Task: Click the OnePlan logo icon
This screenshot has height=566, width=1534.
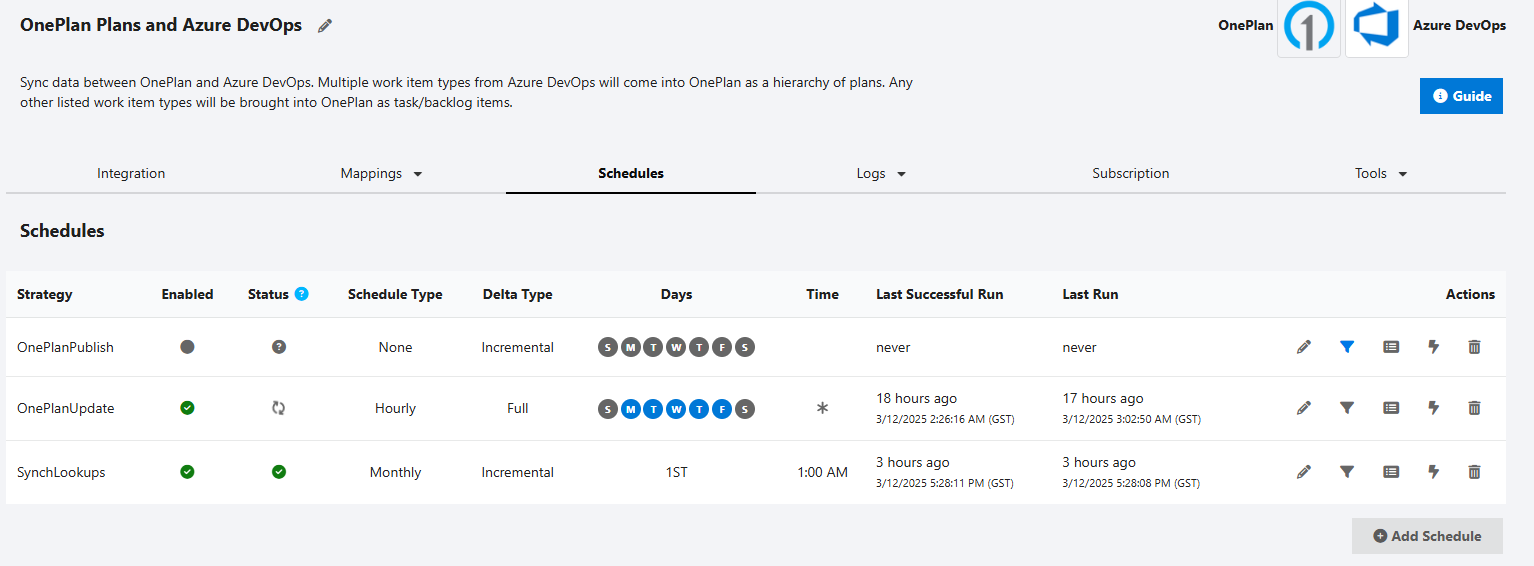Action: 1309,27
